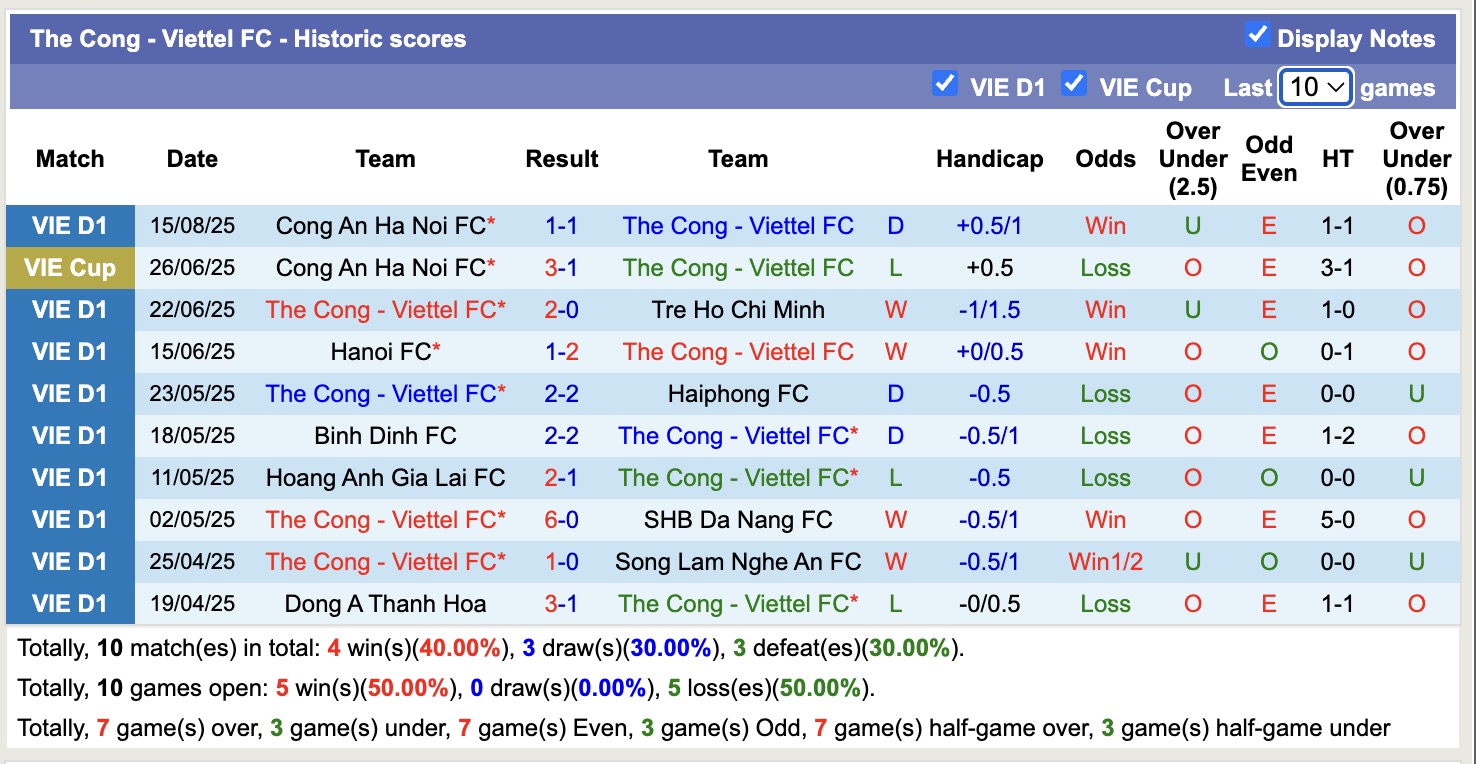The image size is (1476, 764).
Task: Click the VIE Cup match label
Action: point(70,268)
